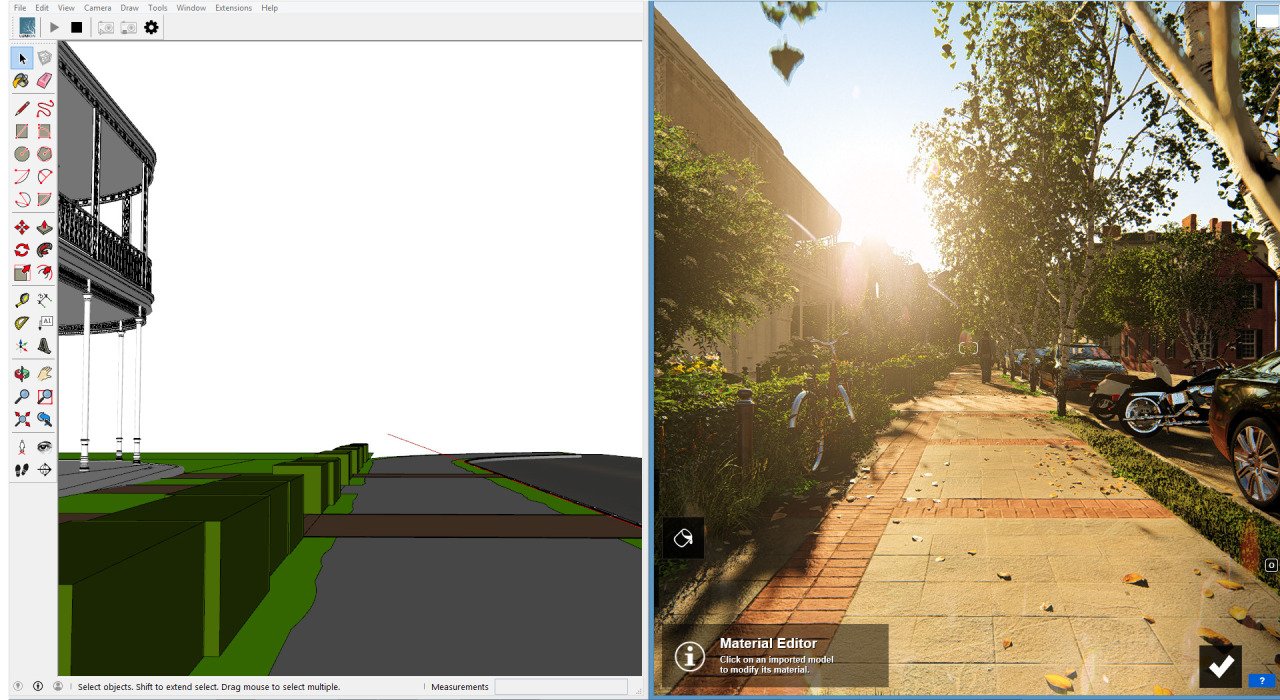Click the Measurements input box
1280x700 pixels.
coord(560,687)
